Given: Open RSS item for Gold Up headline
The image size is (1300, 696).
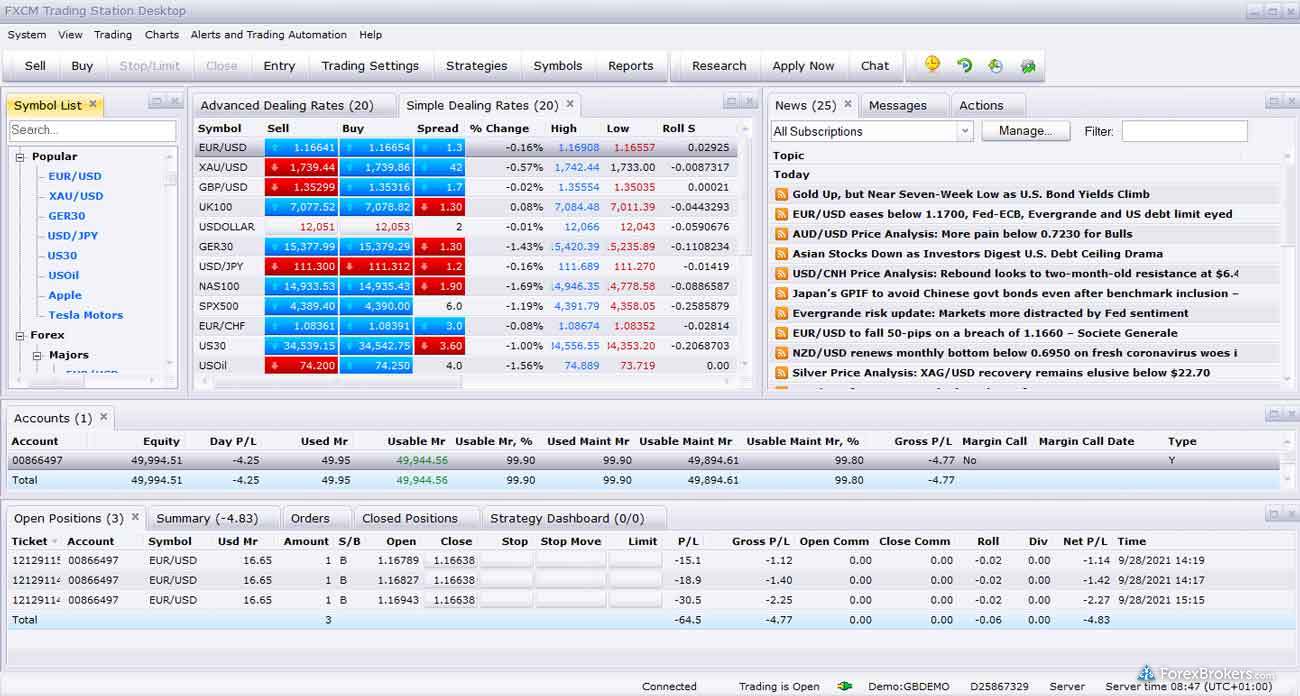Looking at the screenshot, I should click(782, 194).
